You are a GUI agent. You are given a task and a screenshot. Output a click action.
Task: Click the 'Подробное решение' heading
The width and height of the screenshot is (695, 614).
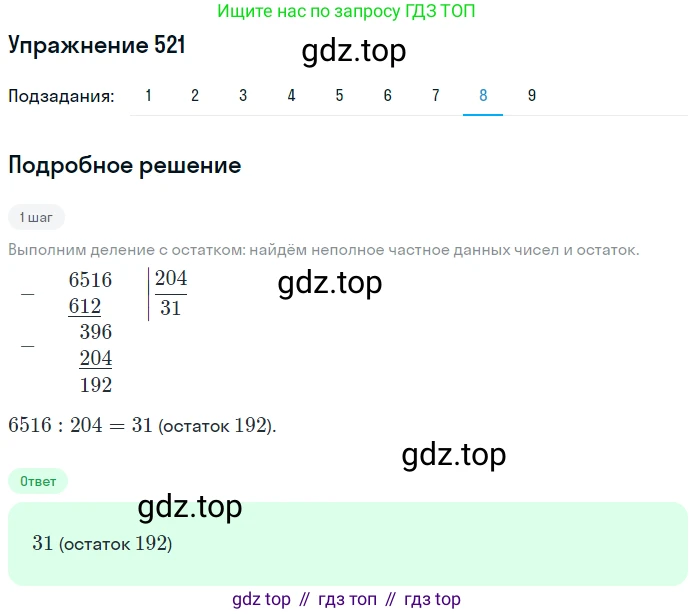click(x=125, y=165)
